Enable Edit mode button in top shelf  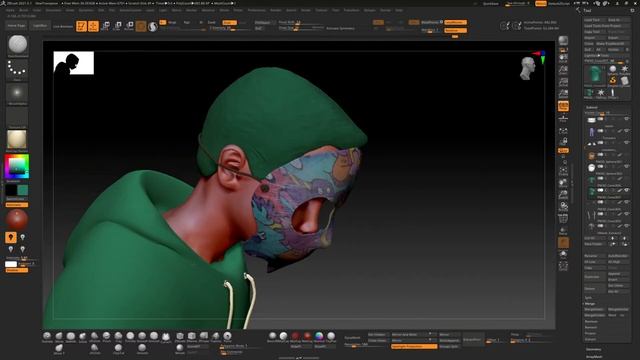[x=81, y=26]
